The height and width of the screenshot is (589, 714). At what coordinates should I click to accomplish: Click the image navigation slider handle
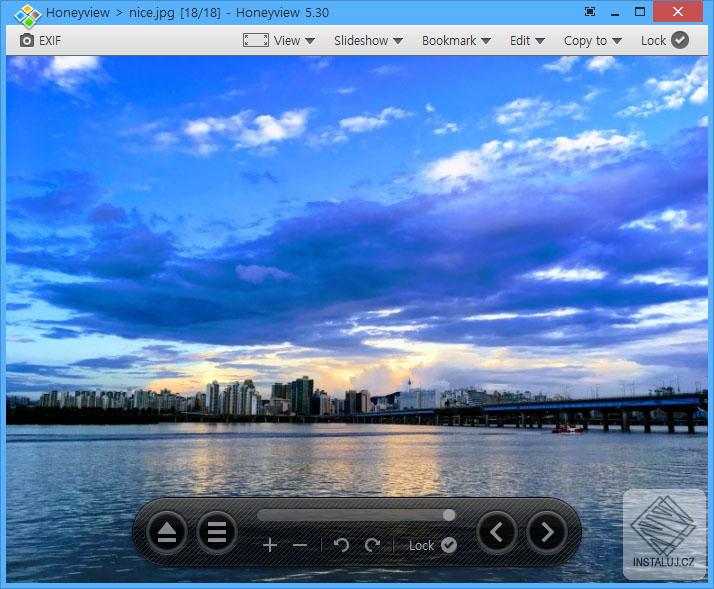point(449,515)
